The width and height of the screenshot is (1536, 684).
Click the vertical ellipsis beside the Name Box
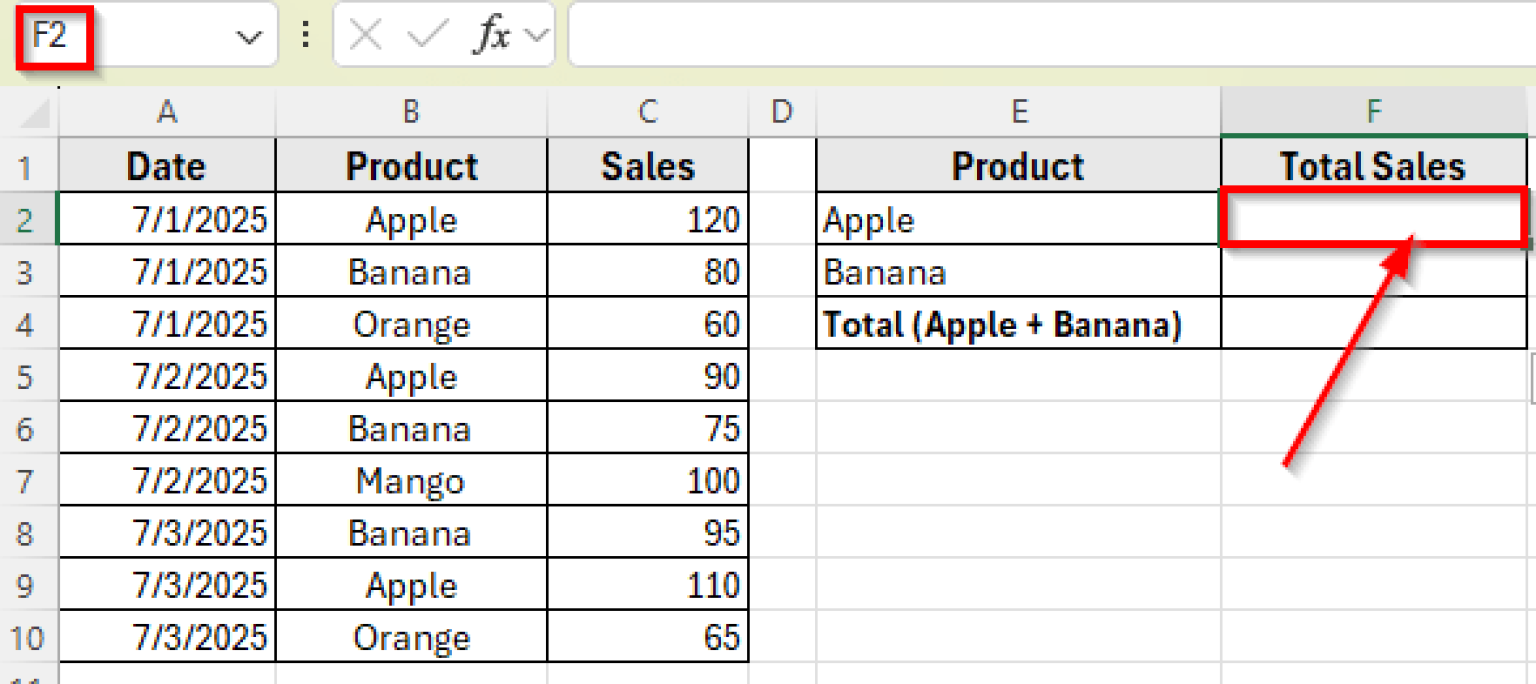pos(306,34)
